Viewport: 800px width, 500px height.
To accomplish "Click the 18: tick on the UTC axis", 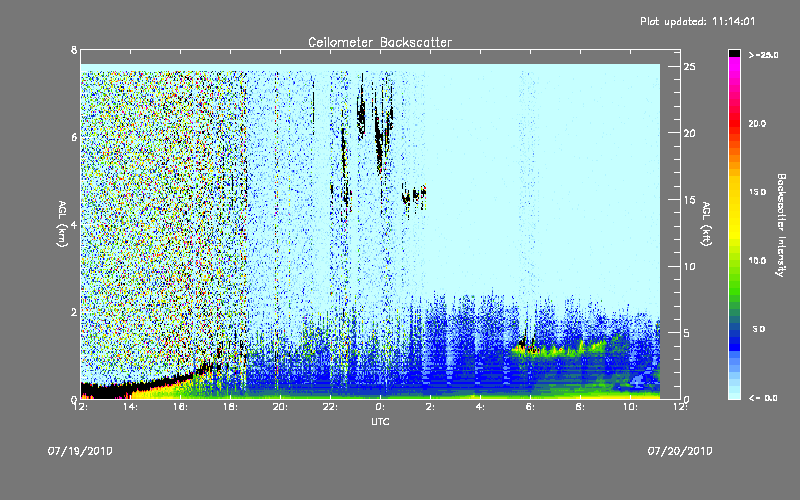I will (x=230, y=407).
